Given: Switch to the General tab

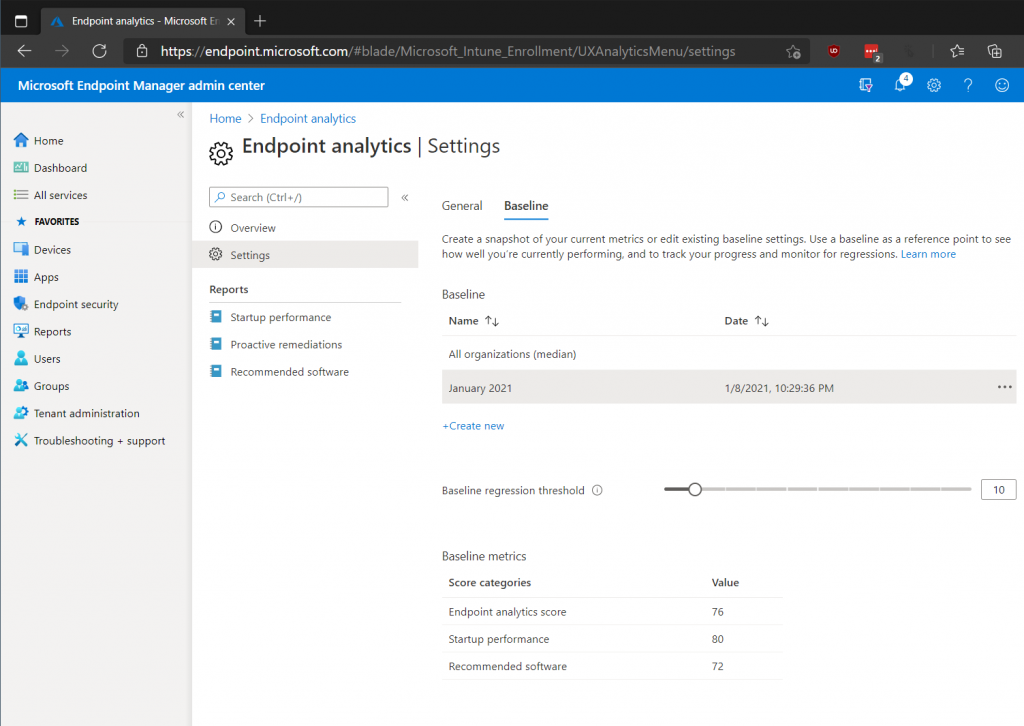Looking at the screenshot, I should pyautogui.click(x=462, y=206).
